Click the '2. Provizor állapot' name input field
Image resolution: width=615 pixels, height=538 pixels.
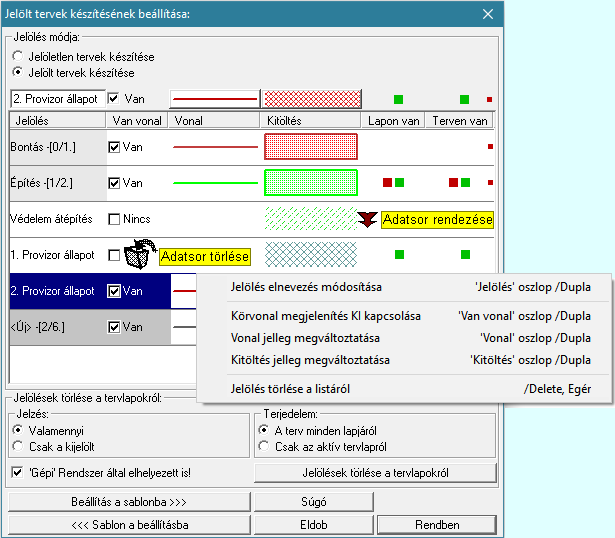click(56, 99)
